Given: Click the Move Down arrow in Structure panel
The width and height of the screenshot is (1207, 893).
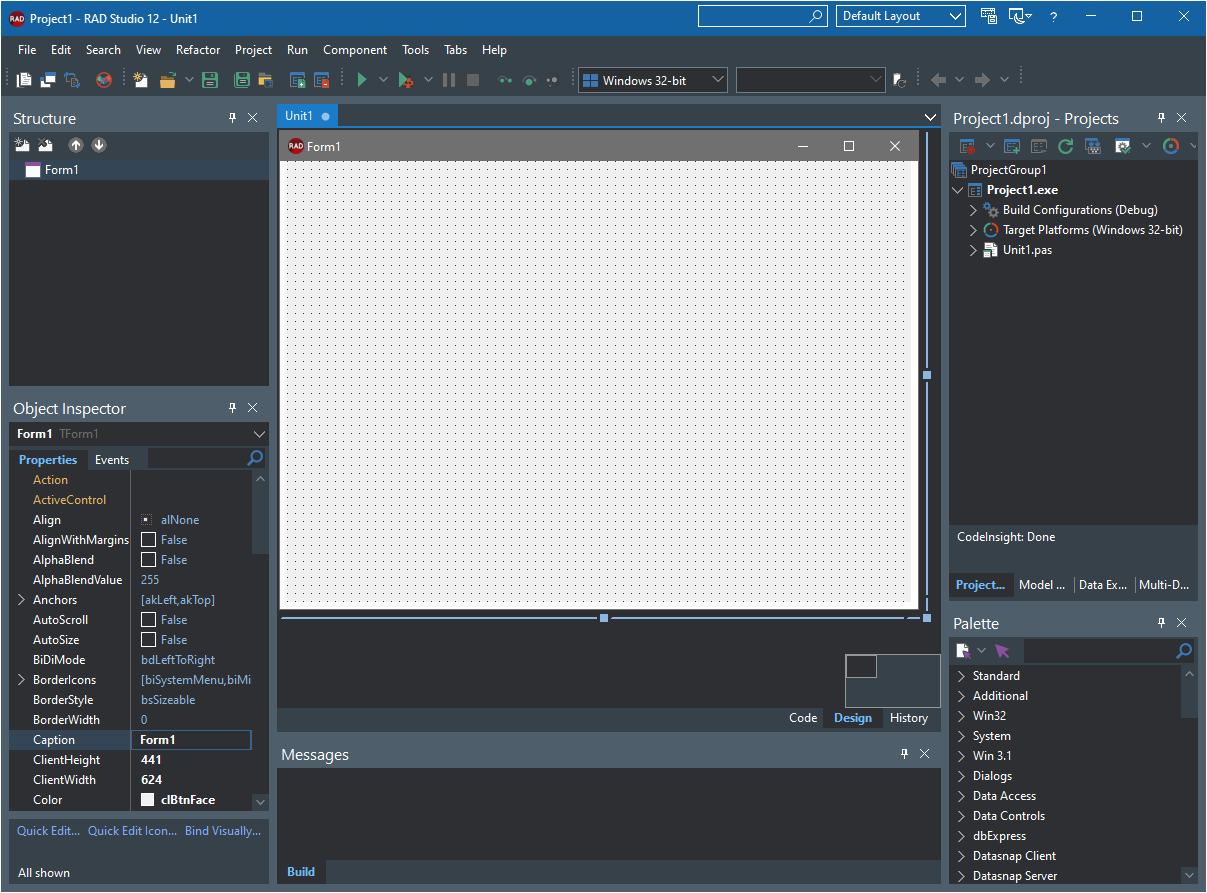Looking at the screenshot, I should (x=99, y=145).
